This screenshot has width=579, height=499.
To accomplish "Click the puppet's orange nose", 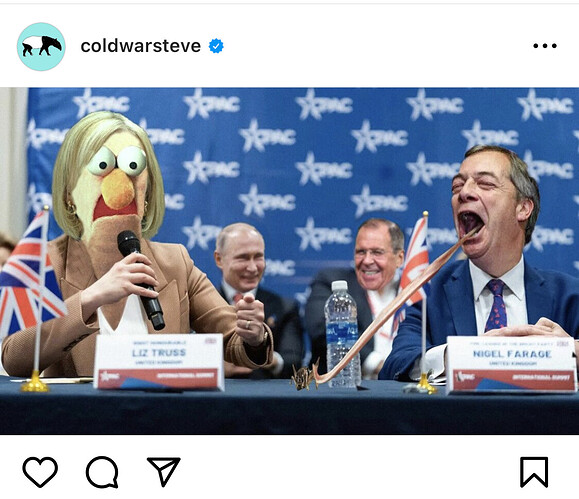I will pyautogui.click(x=117, y=188).
